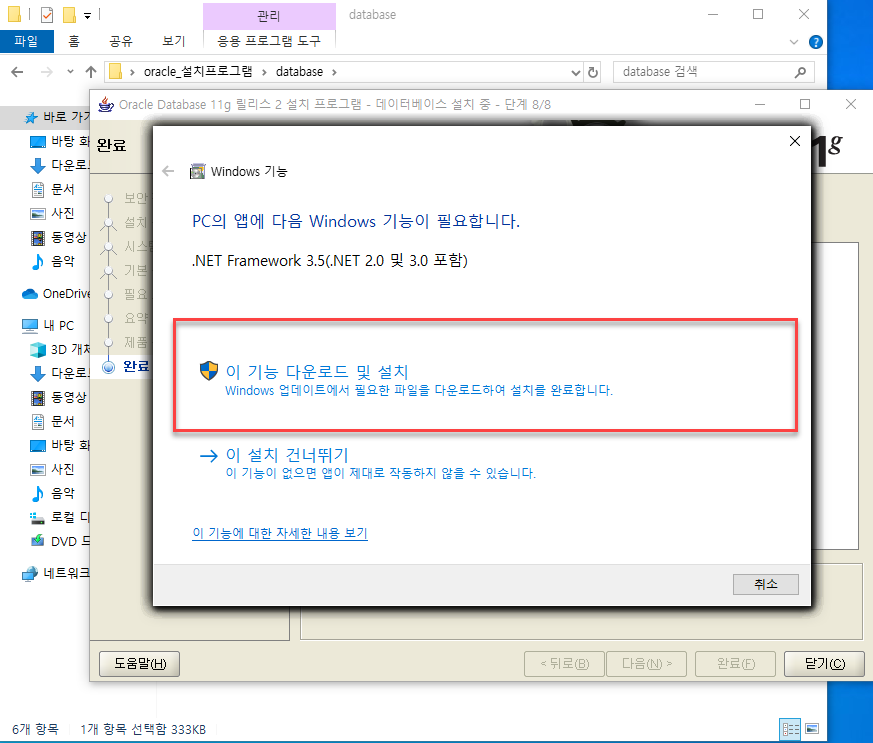Open File Explorer help question mark icon
This screenshot has width=873, height=743.
point(816,42)
